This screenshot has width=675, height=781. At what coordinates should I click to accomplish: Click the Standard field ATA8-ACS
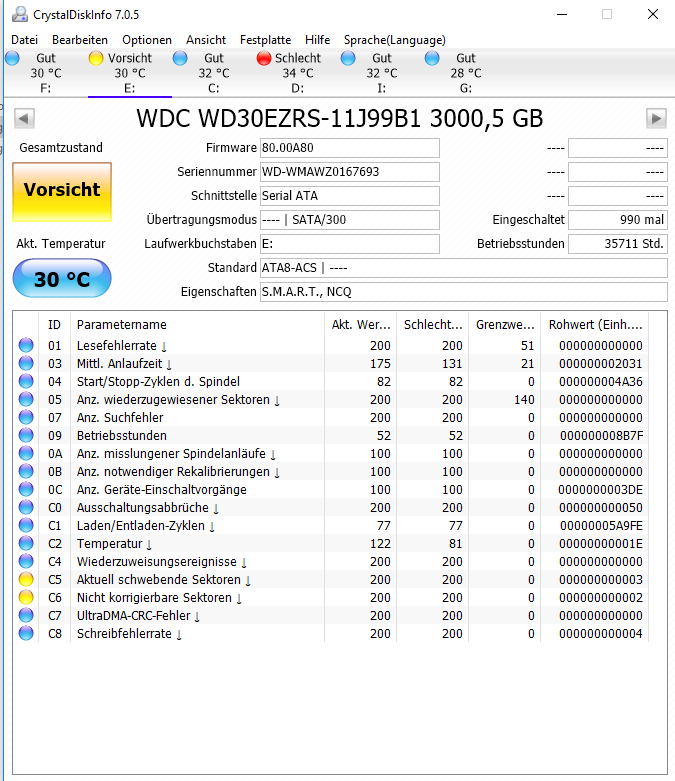point(464,268)
